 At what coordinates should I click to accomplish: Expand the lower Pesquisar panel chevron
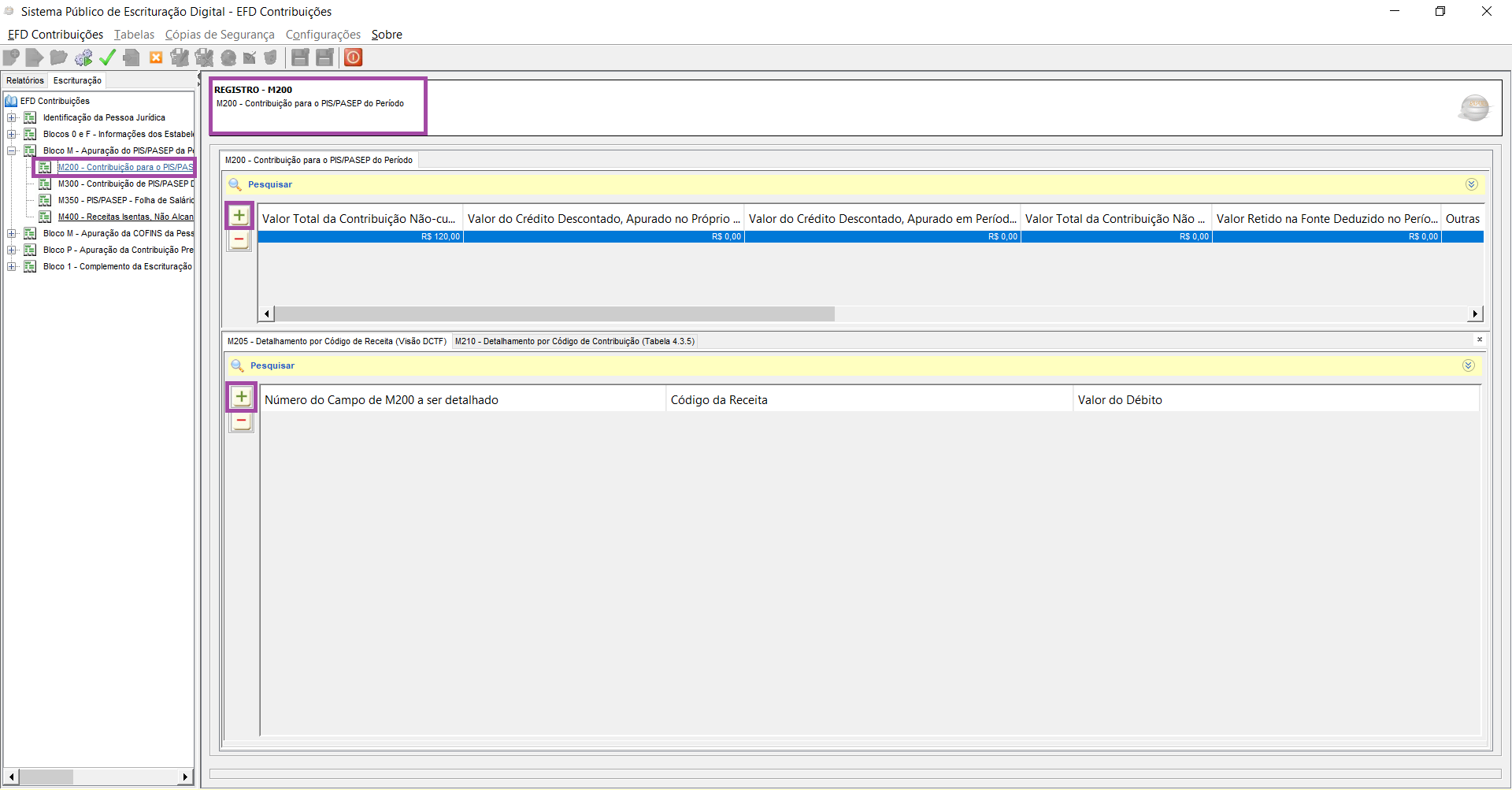1468,365
